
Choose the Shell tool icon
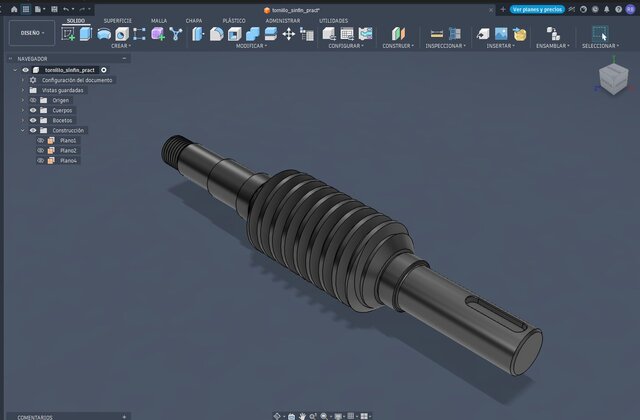point(234,34)
